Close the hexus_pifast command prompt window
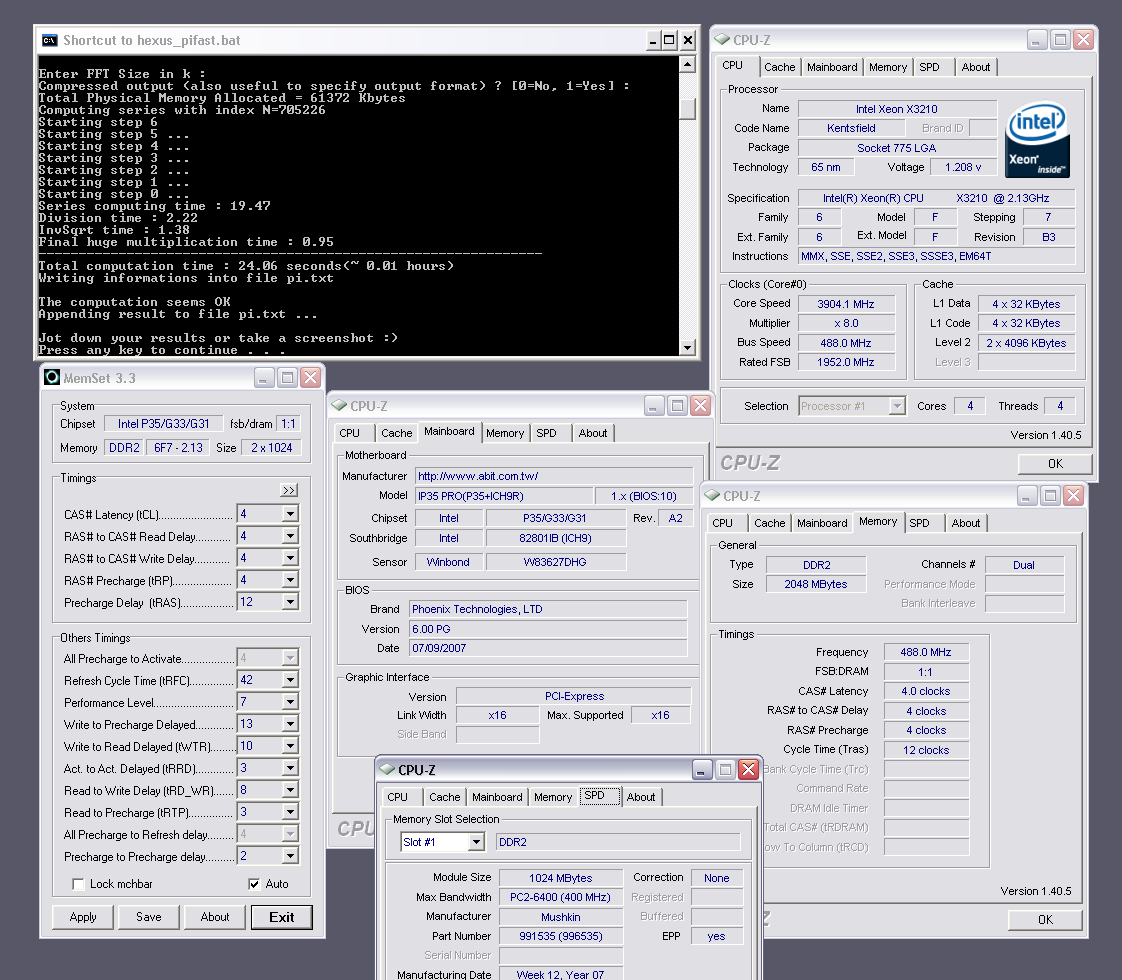The image size is (1122, 980). 688,40
